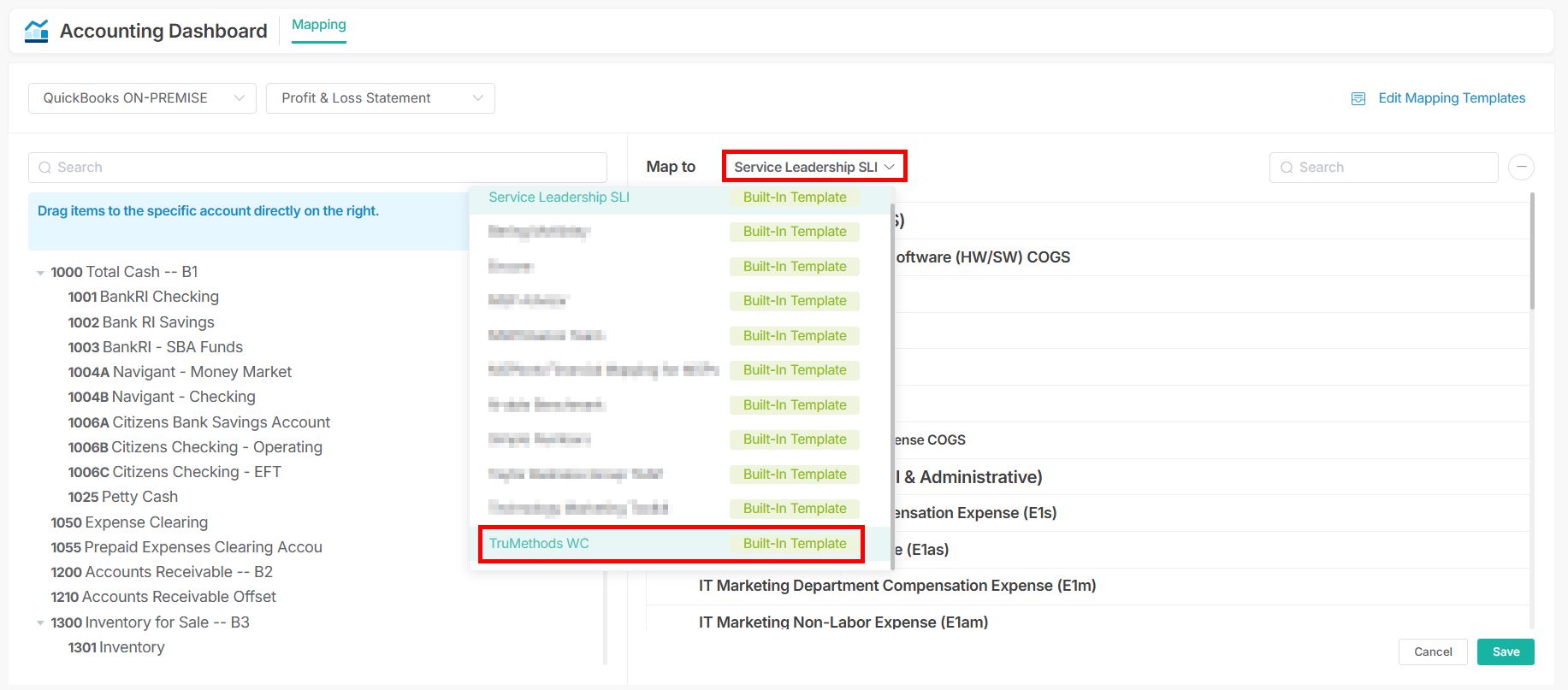Click the Save button
The image size is (1568, 690).
(1505, 652)
